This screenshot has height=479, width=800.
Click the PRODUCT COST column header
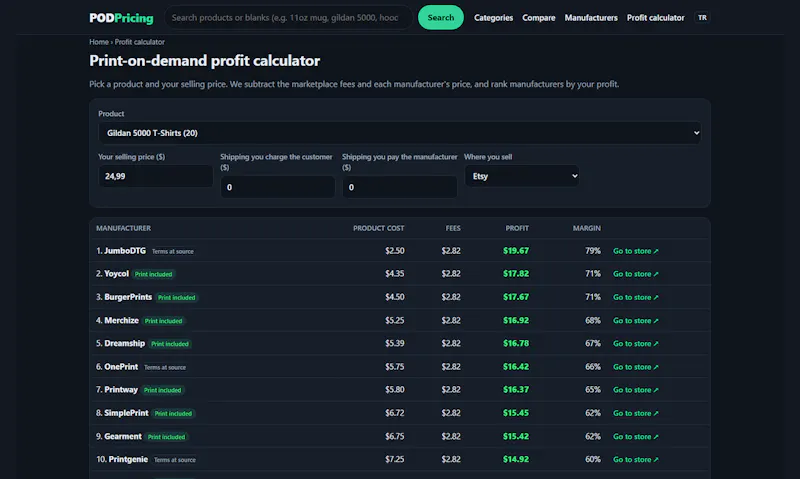[379, 229]
